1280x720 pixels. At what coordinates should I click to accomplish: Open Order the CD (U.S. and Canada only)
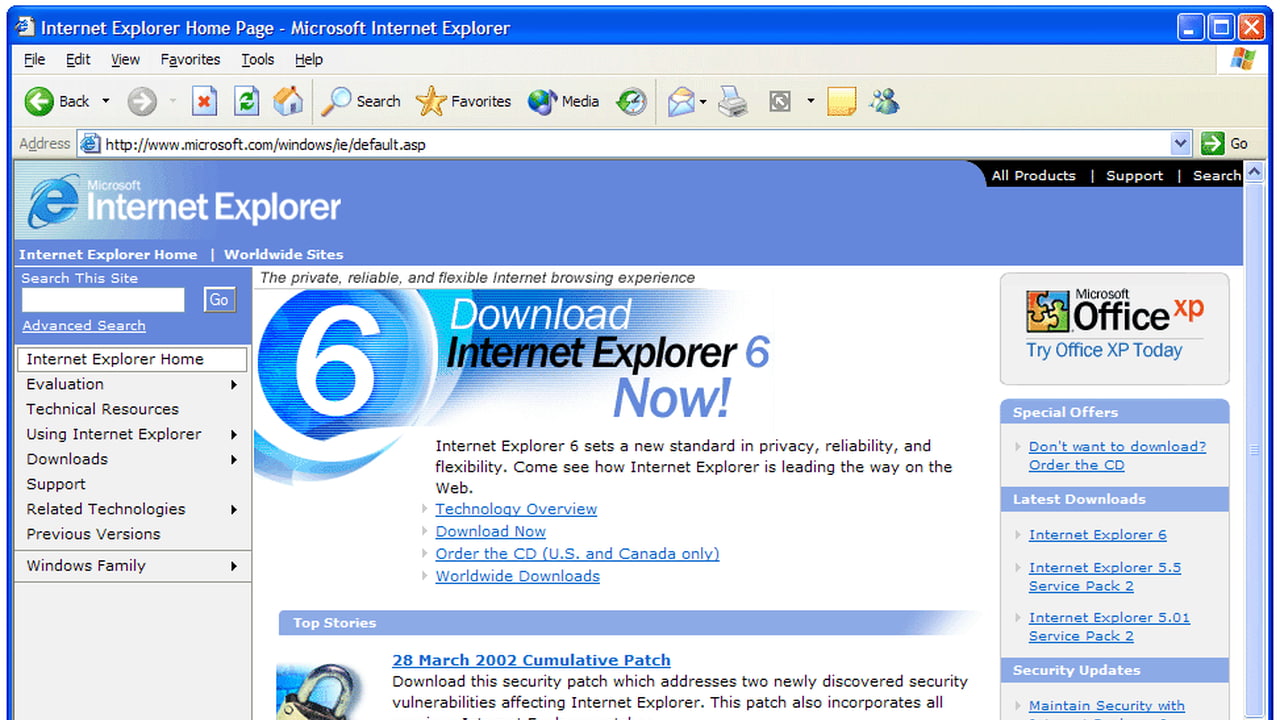(x=577, y=554)
